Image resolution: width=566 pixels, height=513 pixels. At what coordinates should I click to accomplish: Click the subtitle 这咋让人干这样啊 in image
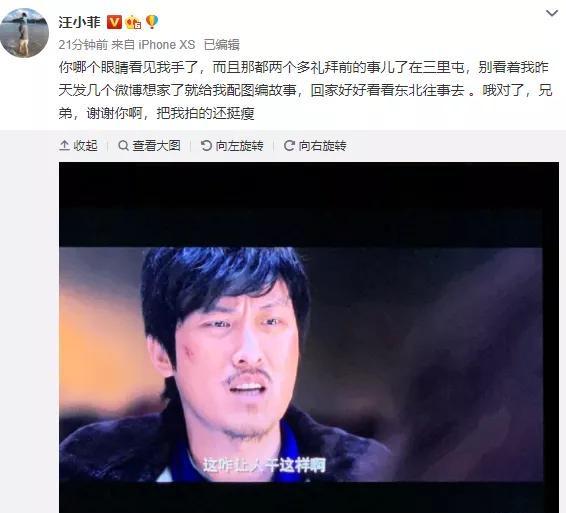coord(265,465)
